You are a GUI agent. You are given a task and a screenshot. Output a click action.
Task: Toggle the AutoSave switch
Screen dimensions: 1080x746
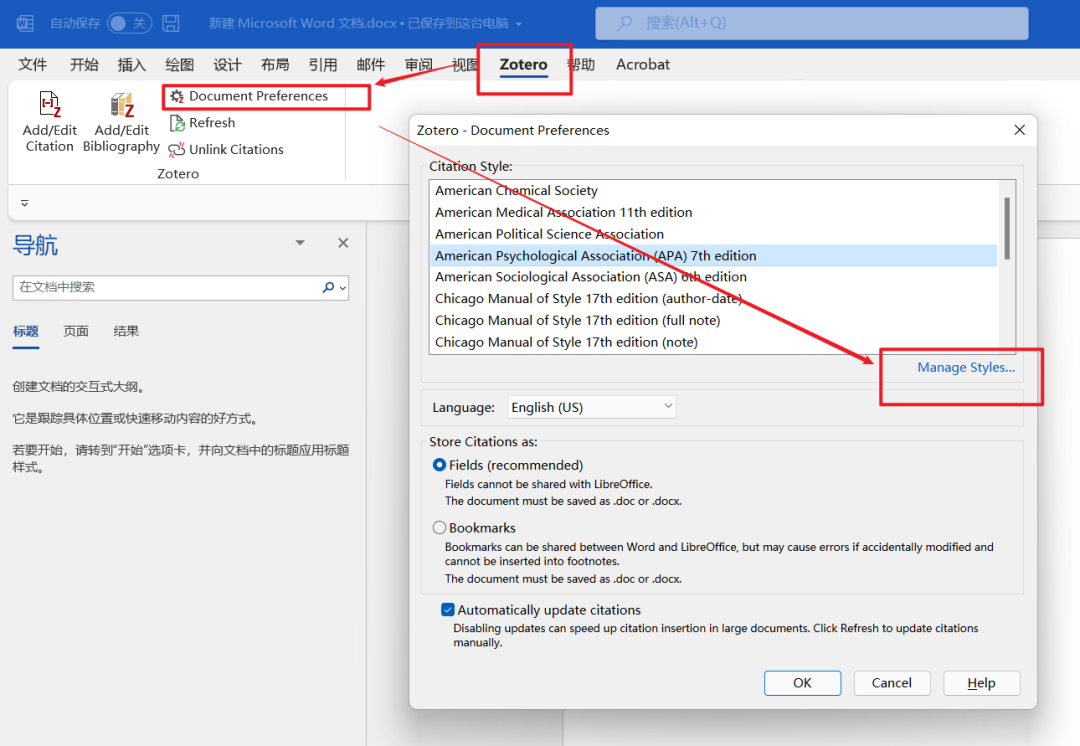[x=129, y=23]
